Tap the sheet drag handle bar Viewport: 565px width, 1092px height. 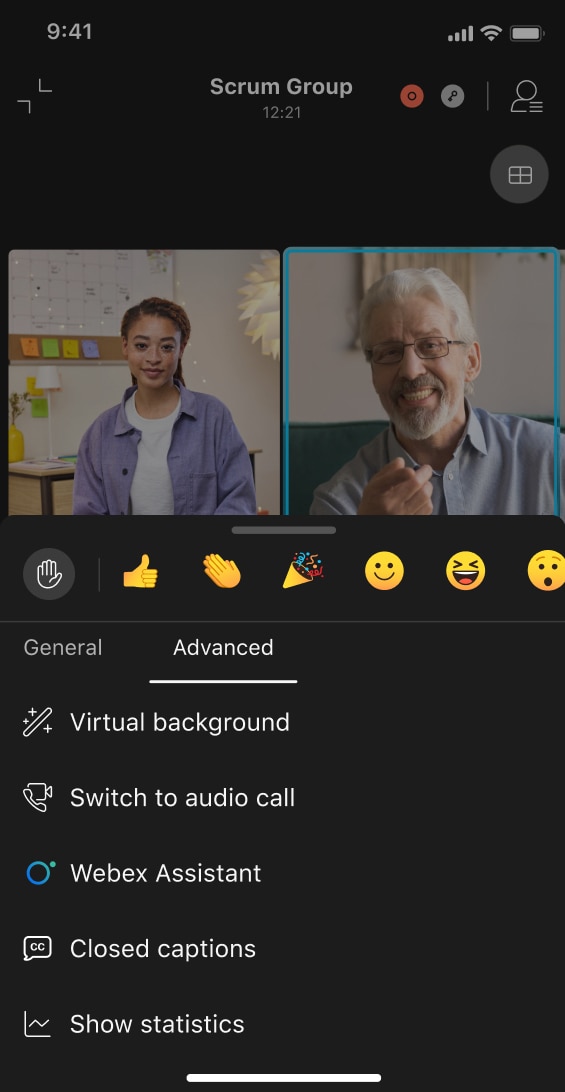[x=284, y=530]
